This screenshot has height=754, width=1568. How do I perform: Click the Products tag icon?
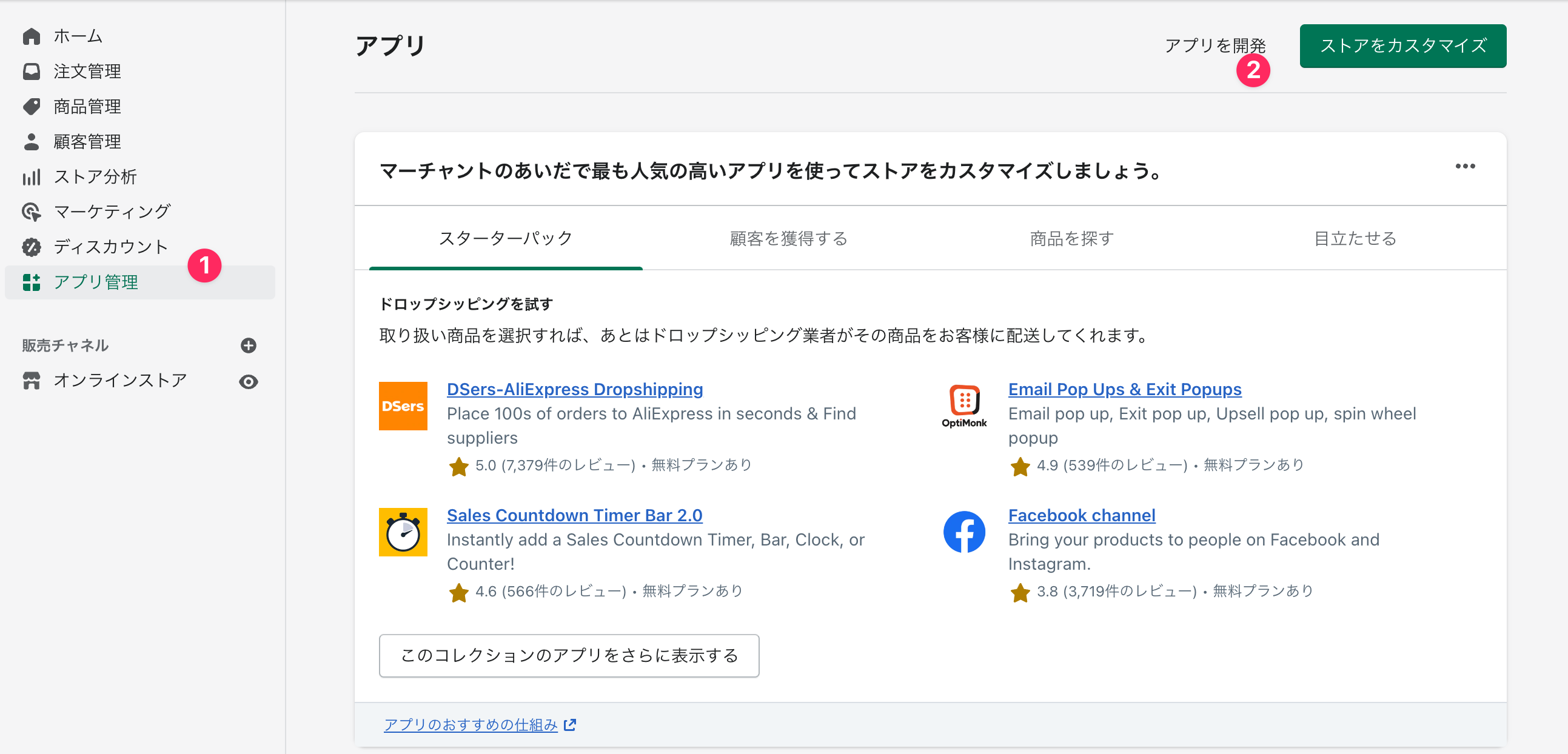[x=31, y=107]
